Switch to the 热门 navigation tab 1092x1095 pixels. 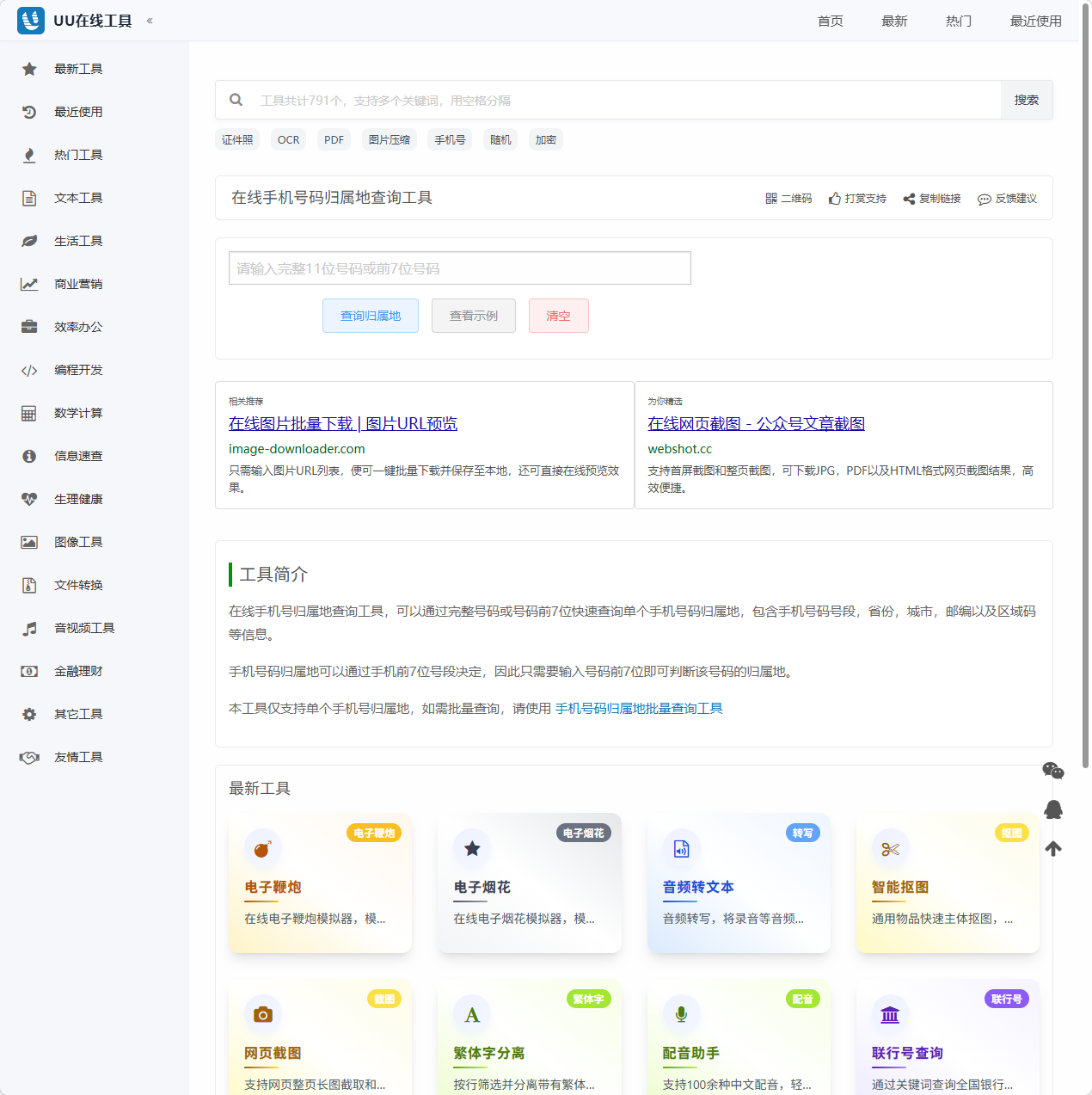pos(958,21)
